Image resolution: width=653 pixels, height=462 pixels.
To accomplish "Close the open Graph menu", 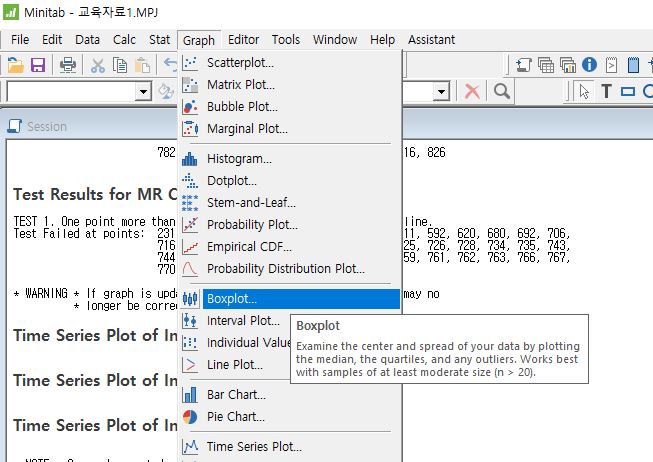I will tap(199, 40).
